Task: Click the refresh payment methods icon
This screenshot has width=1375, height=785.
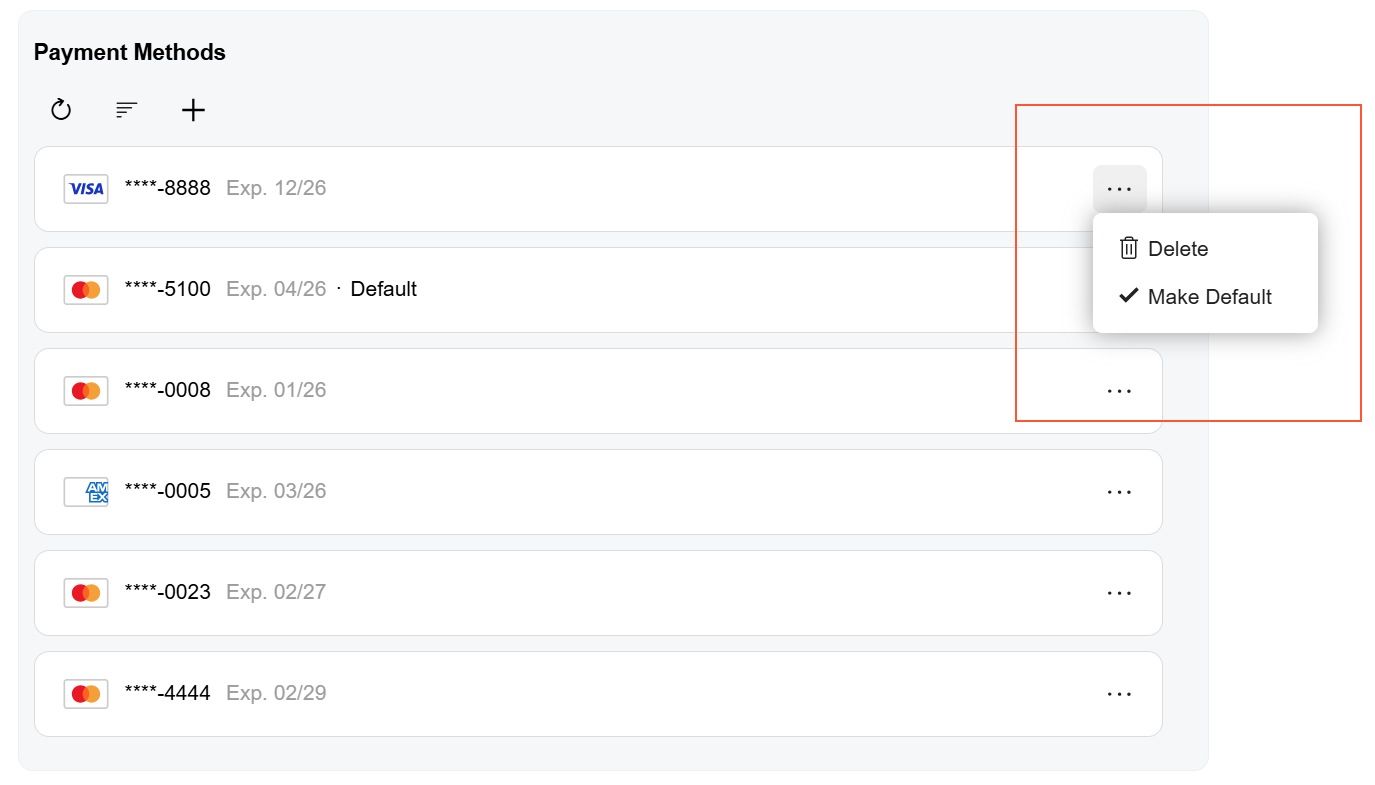Action: tap(61, 110)
